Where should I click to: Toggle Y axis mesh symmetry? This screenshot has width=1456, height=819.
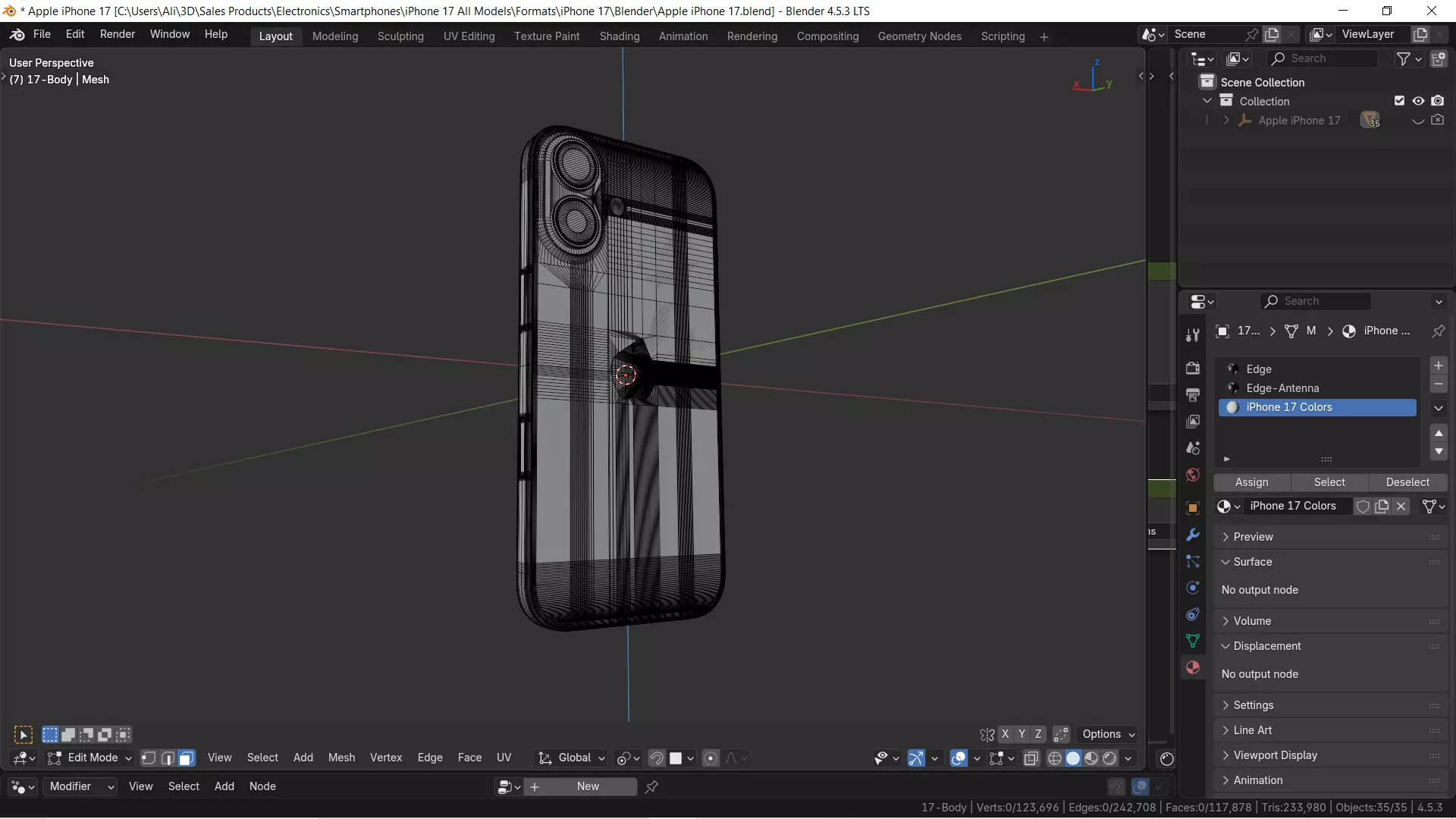coord(1021,734)
